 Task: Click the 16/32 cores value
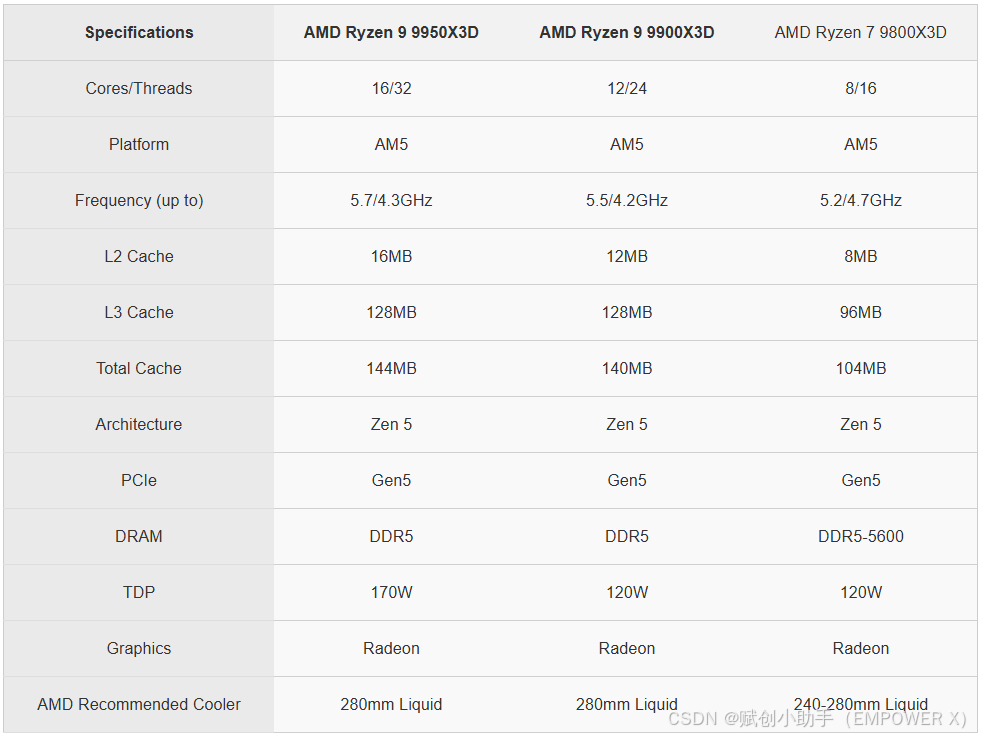pos(392,88)
